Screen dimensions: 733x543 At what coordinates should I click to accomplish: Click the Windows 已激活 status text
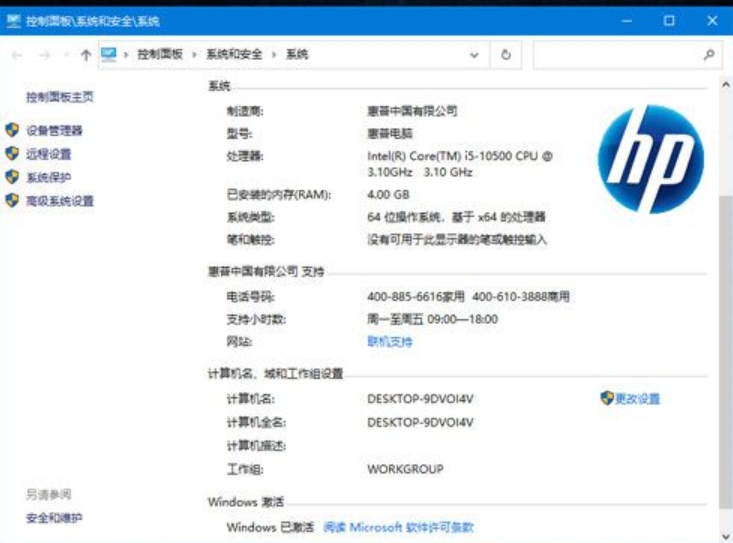click(x=270, y=527)
